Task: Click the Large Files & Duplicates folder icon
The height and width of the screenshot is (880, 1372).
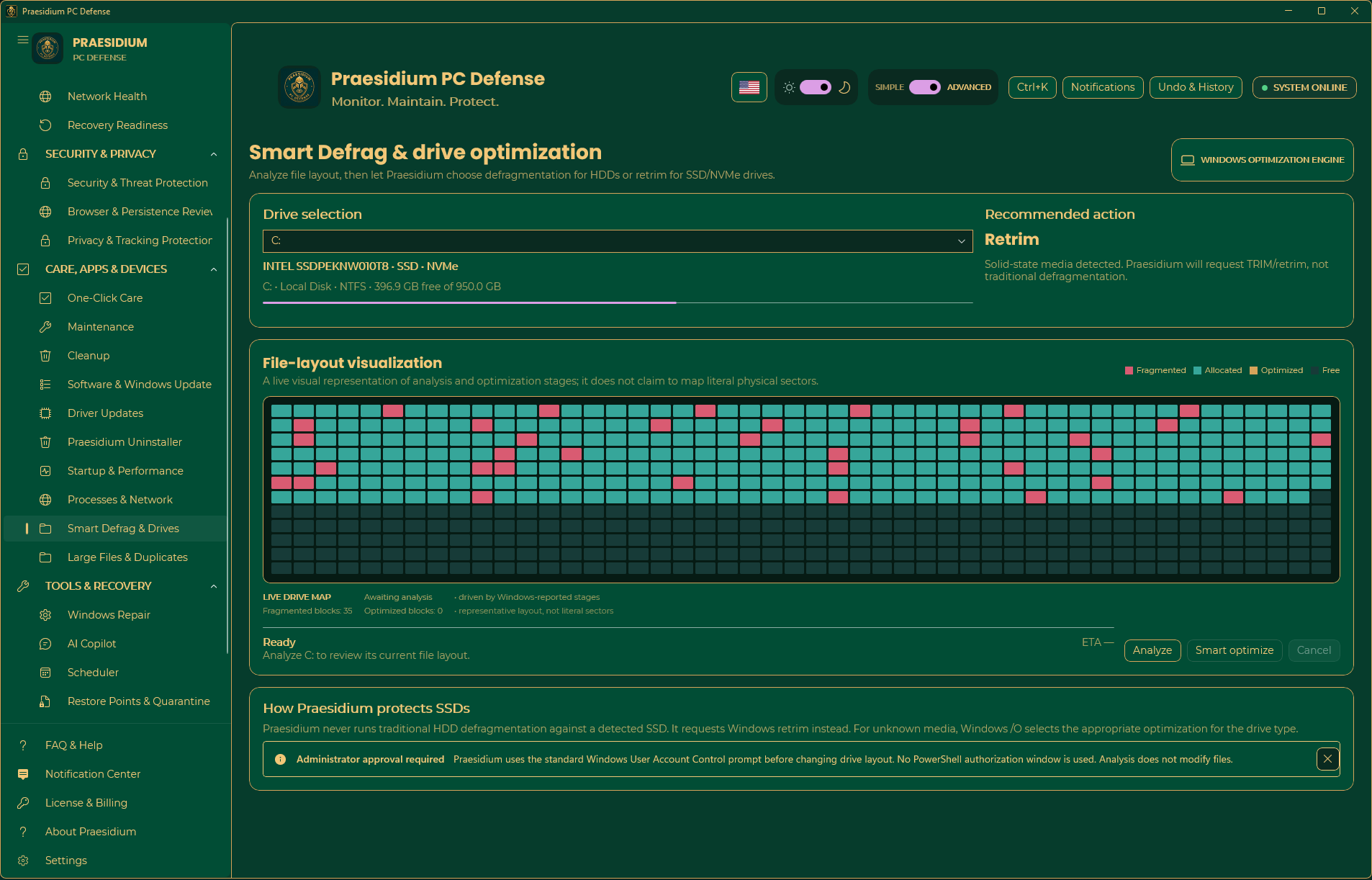Action: tap(45, 557)
